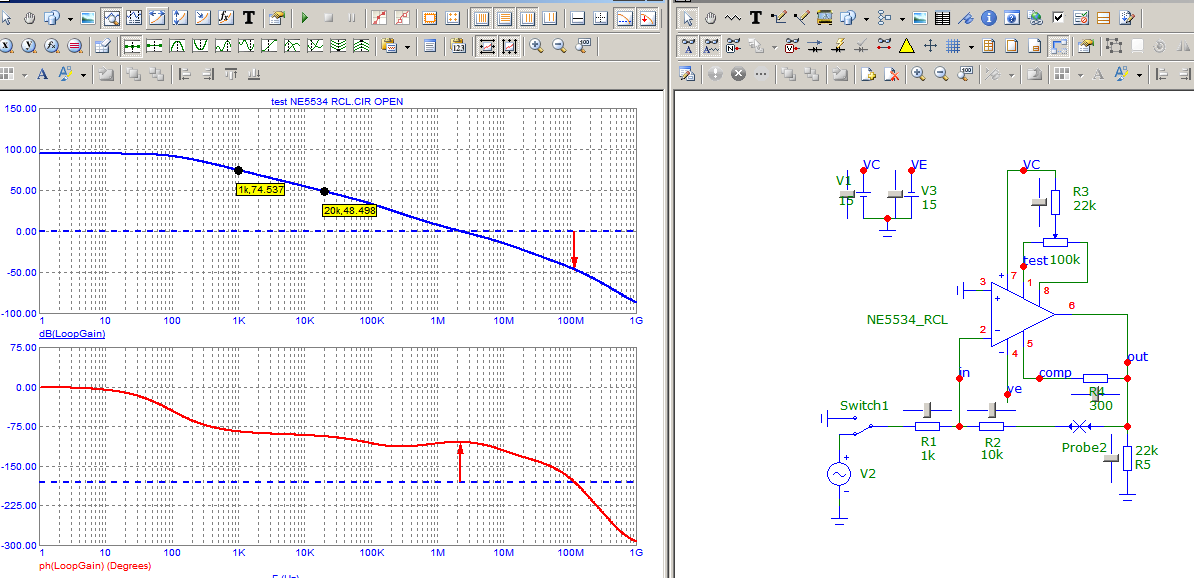1194x578 pixels.
Task: Add a new page icon in schematic toolbar
Action: tap(868, 75)
